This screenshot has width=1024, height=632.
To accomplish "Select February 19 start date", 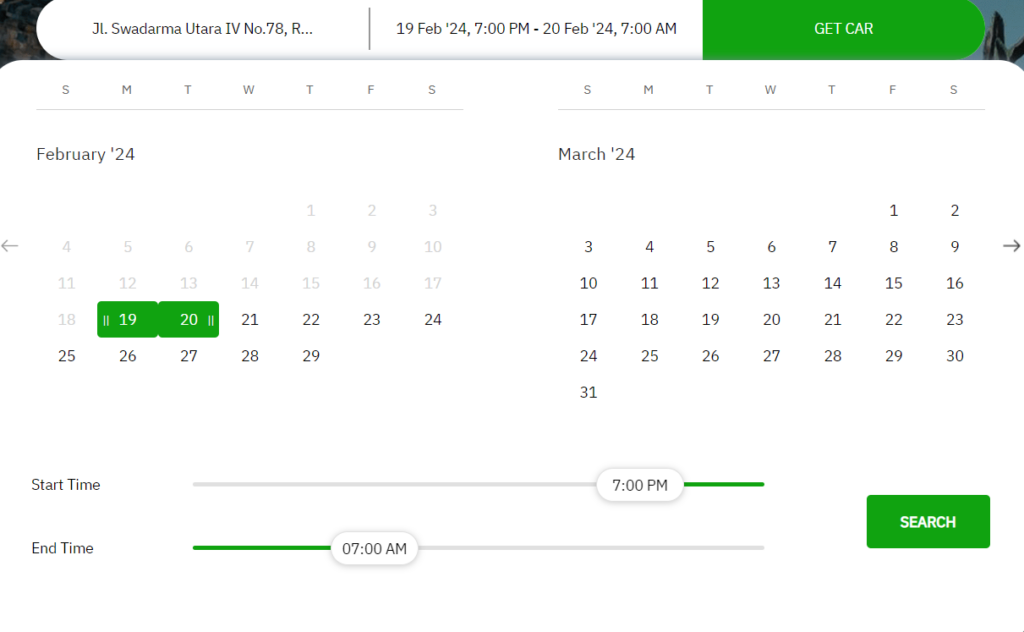I will (127, 319).
